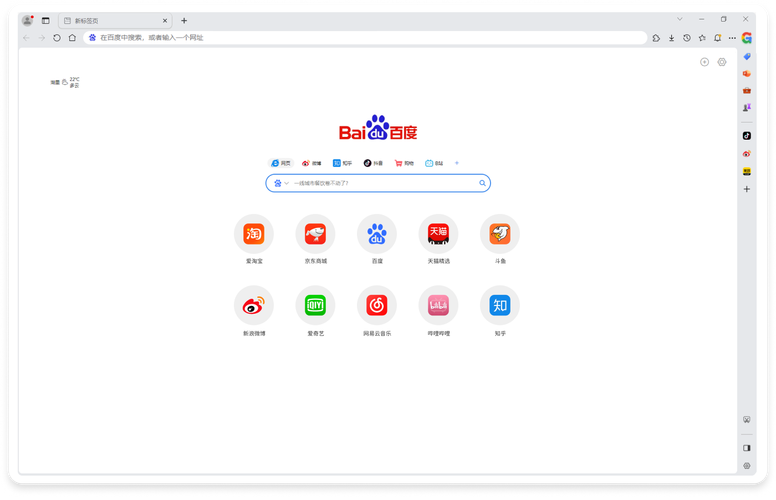The width and height of the screenshot is (776, 500).
Task: Toggle the tab layout panel icon
Action: (46, 20)
